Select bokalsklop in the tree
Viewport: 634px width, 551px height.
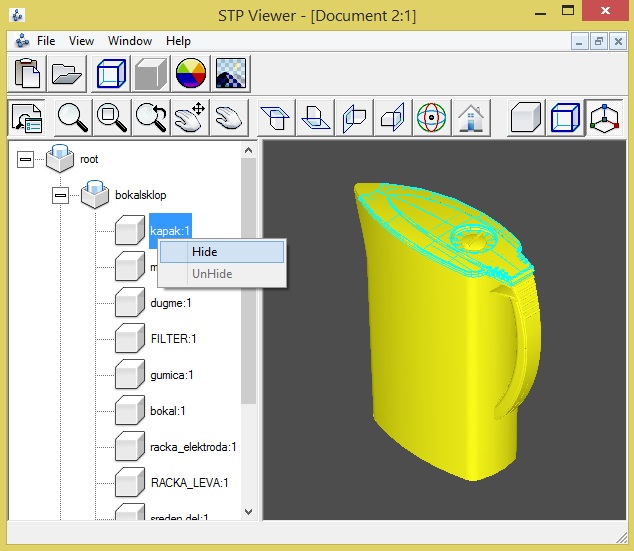(141, 195)
